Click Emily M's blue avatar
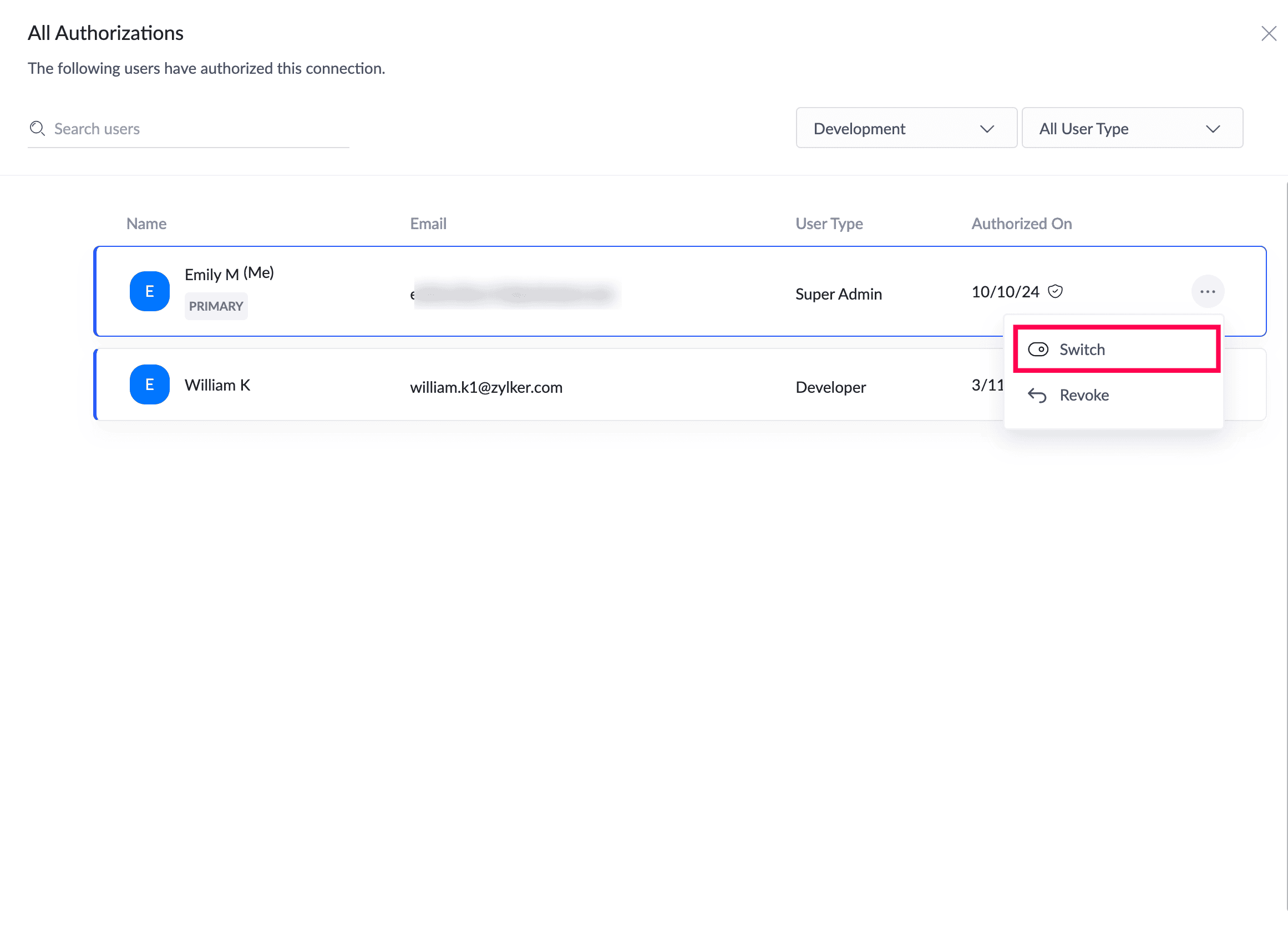Viewport: 1288px width, 952px height. [150, 292]
